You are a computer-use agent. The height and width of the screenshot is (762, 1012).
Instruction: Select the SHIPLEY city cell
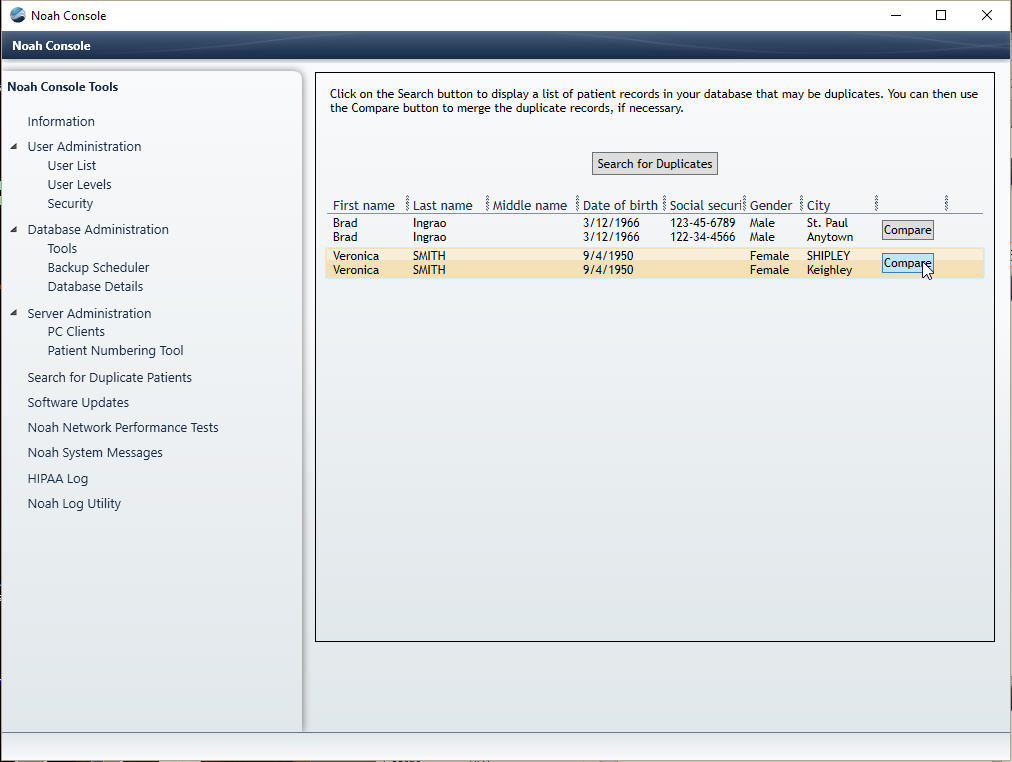coord(828,256)
